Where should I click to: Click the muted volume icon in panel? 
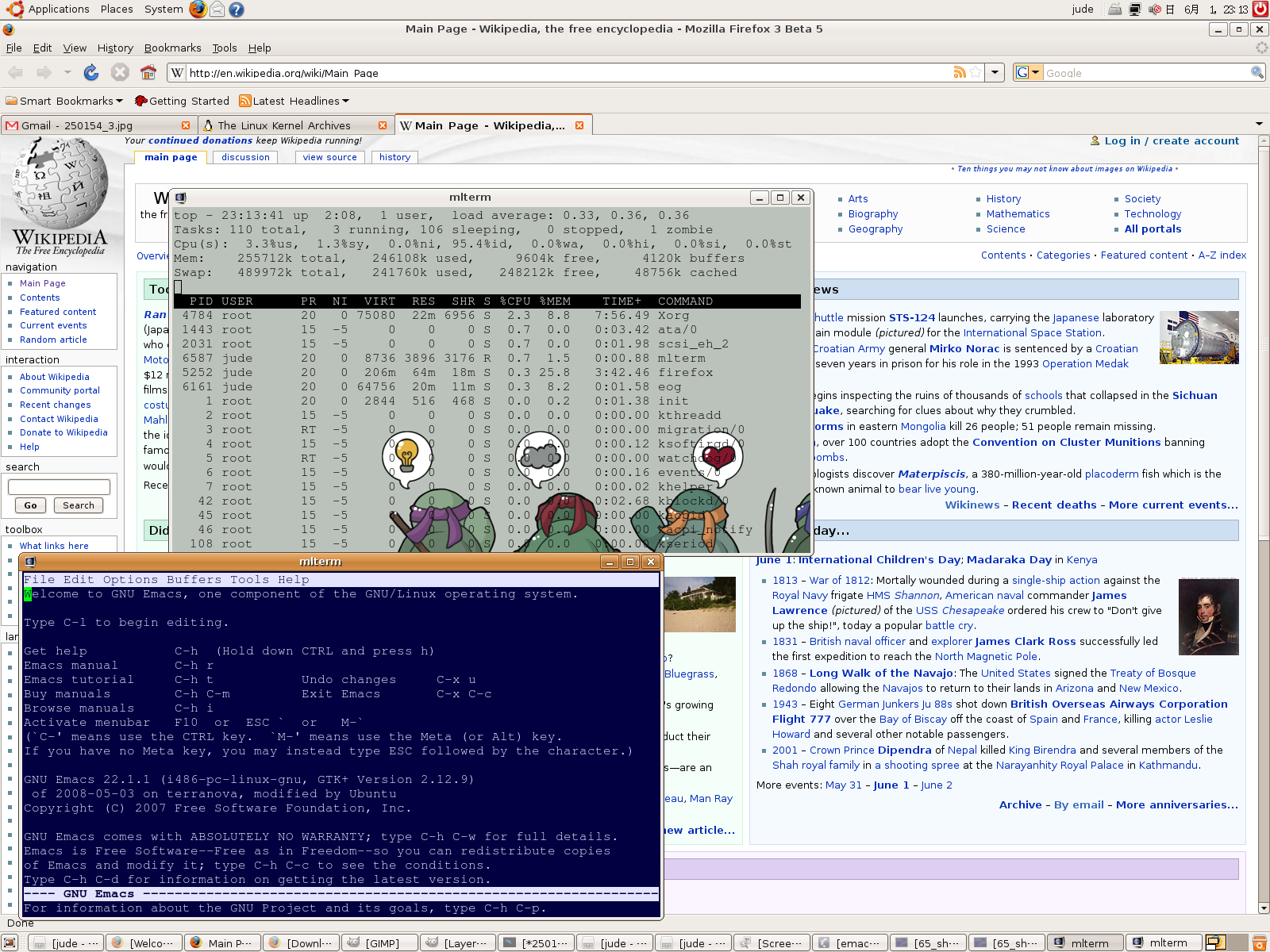pyautogui.click(x=1154, y=10)
